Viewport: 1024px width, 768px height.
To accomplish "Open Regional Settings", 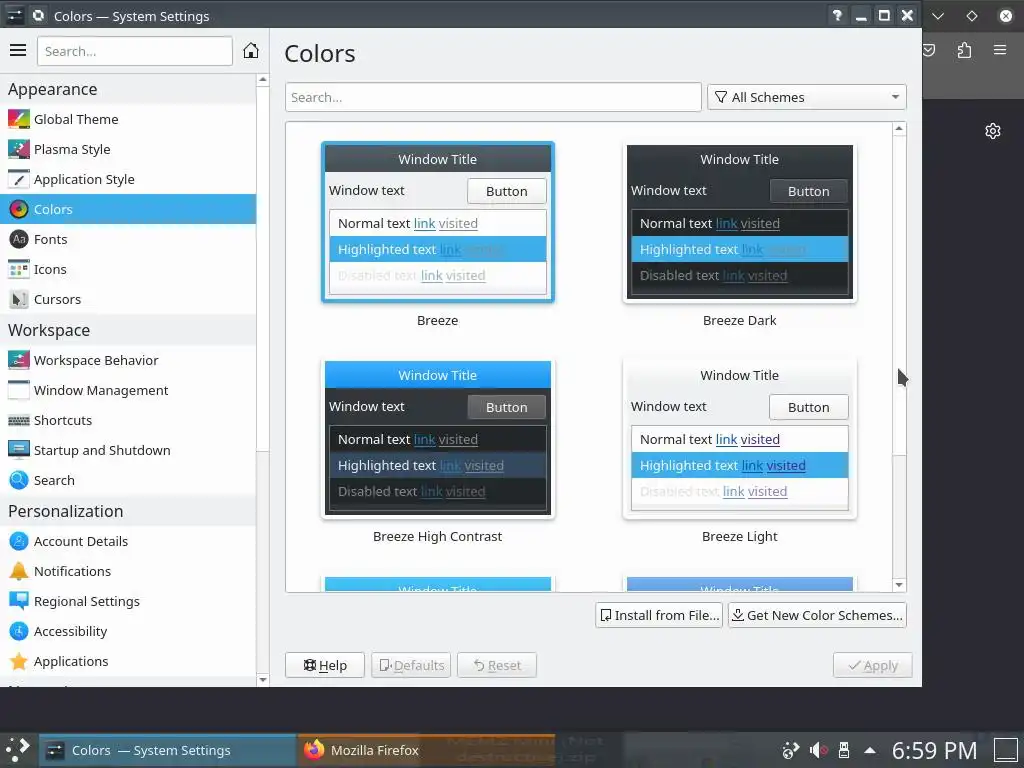I will [x=128, y=601].
